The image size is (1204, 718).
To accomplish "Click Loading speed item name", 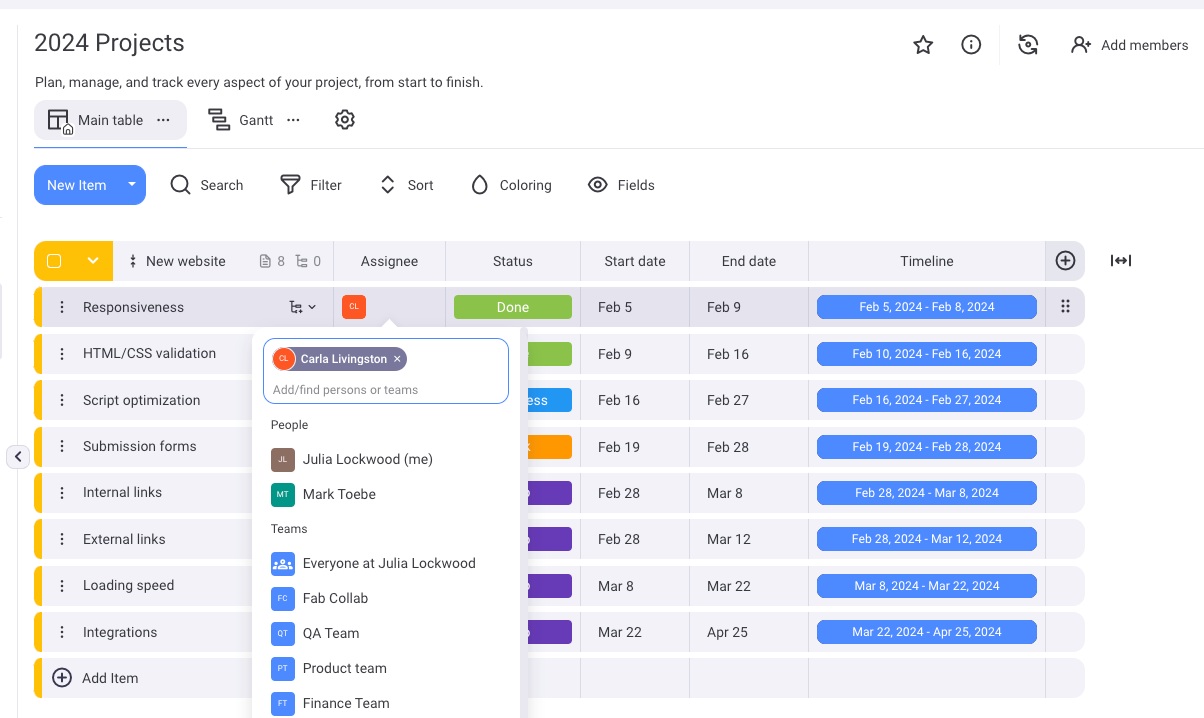I will point(129,585).
